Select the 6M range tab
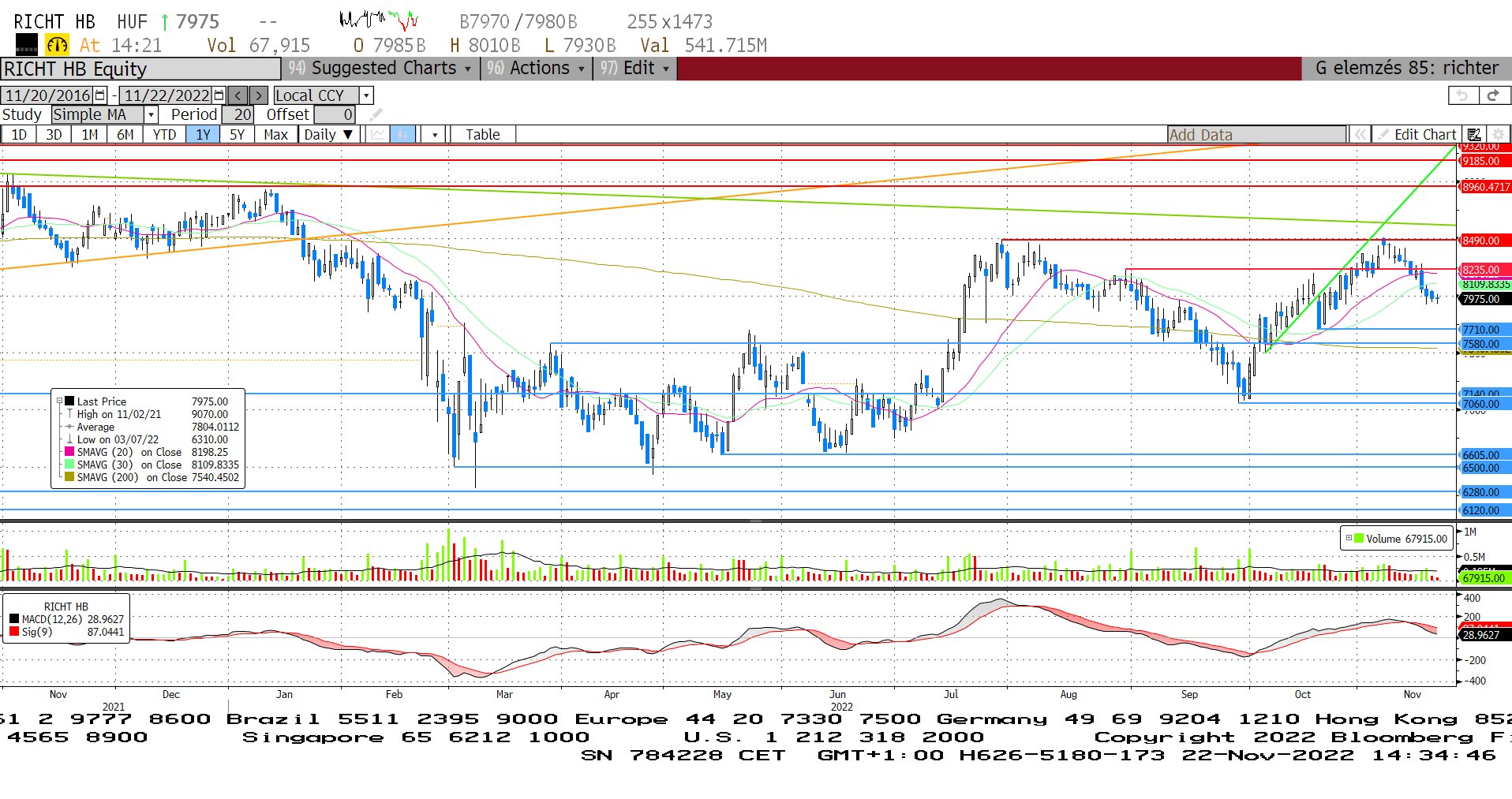 click(125, 135)
